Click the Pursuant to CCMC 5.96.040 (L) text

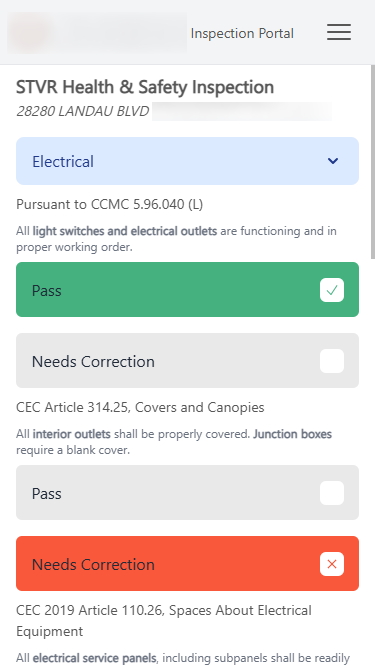coord(110,205)
